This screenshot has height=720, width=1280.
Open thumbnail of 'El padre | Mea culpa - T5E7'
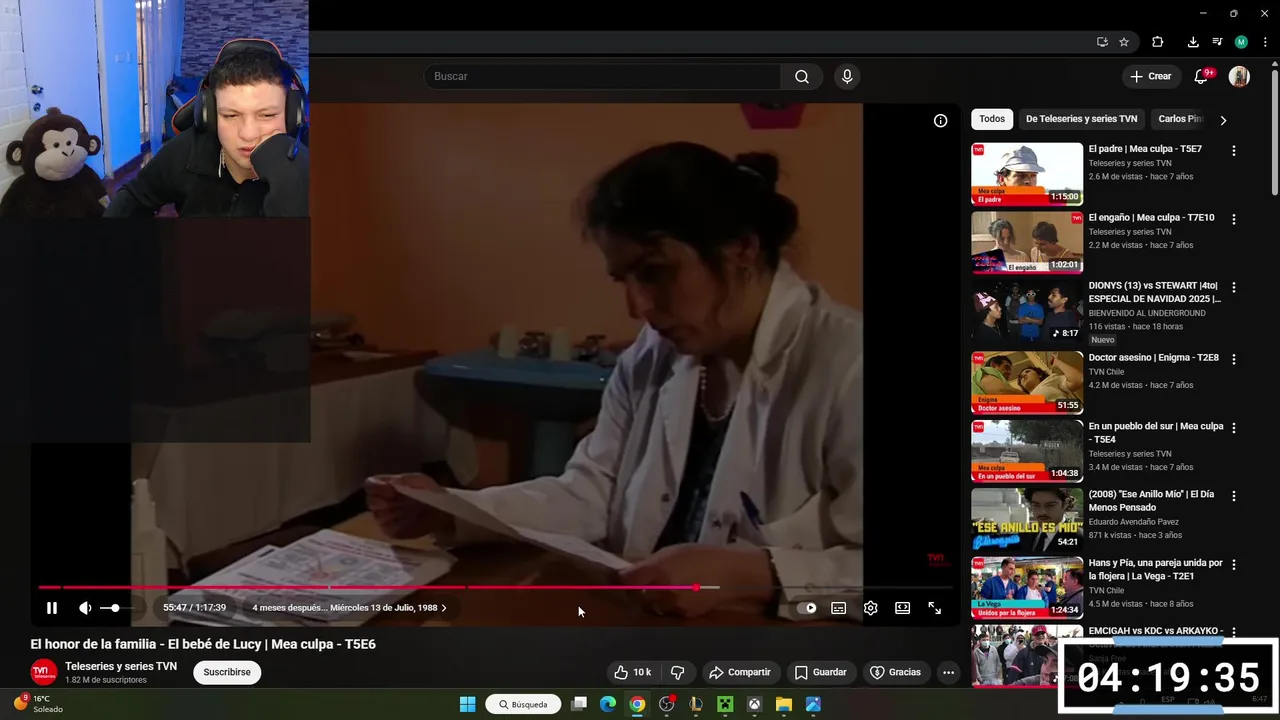pyautogui.click(x=1027, y=174)
